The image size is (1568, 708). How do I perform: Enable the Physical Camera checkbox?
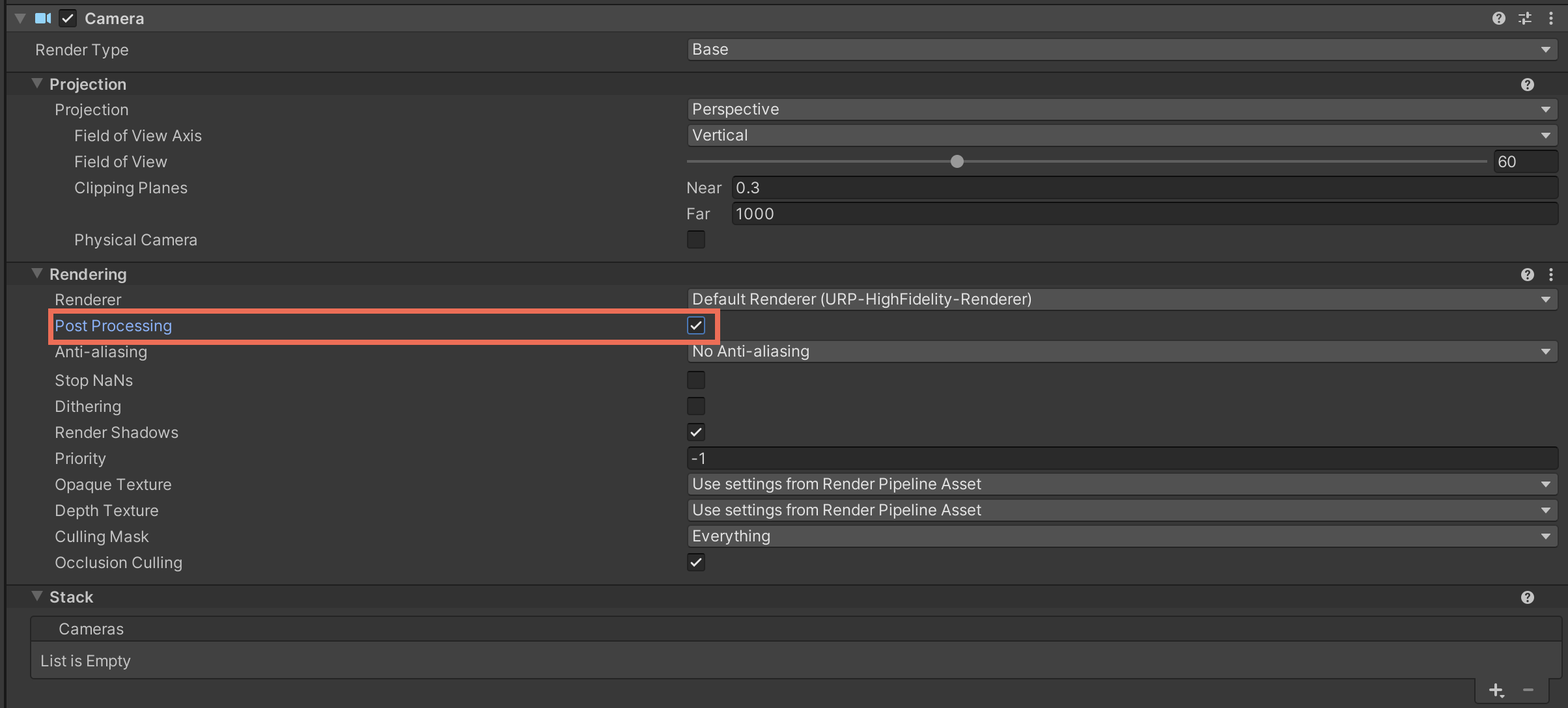(695, 239)
